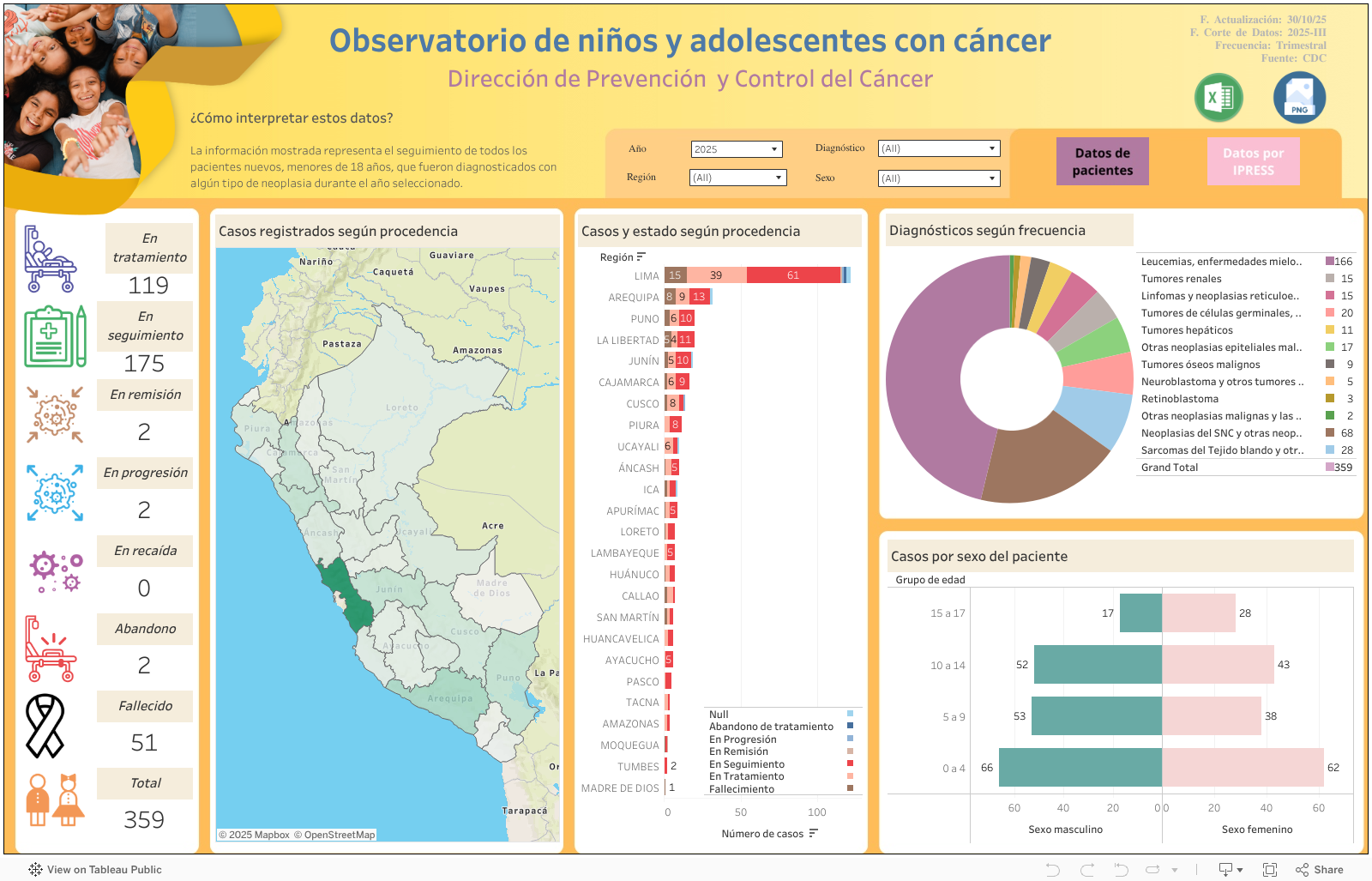Switch to Datos por IPRESS tab

(1253, 161)
